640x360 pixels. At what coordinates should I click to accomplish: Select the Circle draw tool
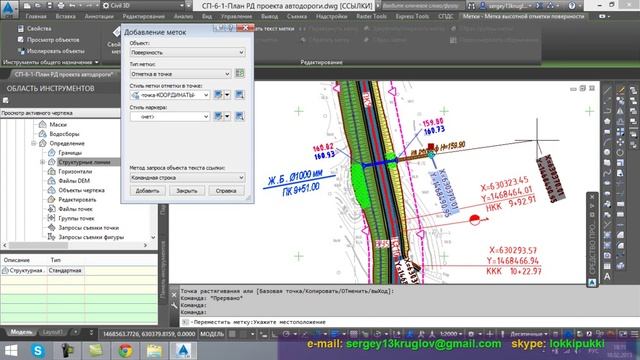click(607, 152)
